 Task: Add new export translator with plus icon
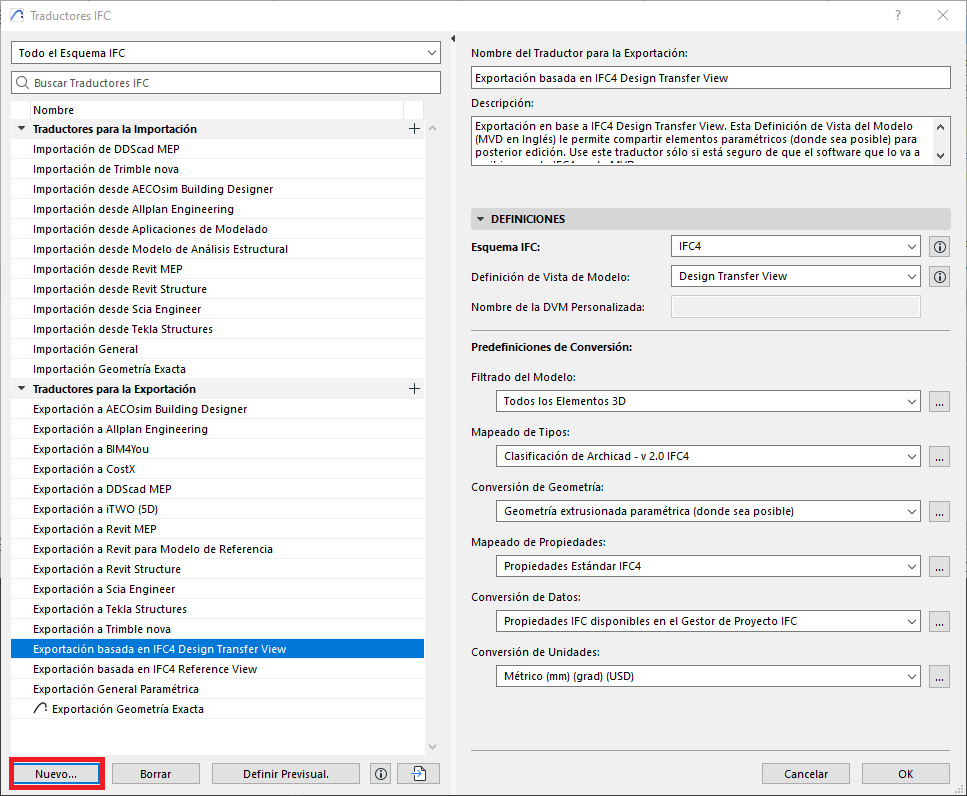414,389
